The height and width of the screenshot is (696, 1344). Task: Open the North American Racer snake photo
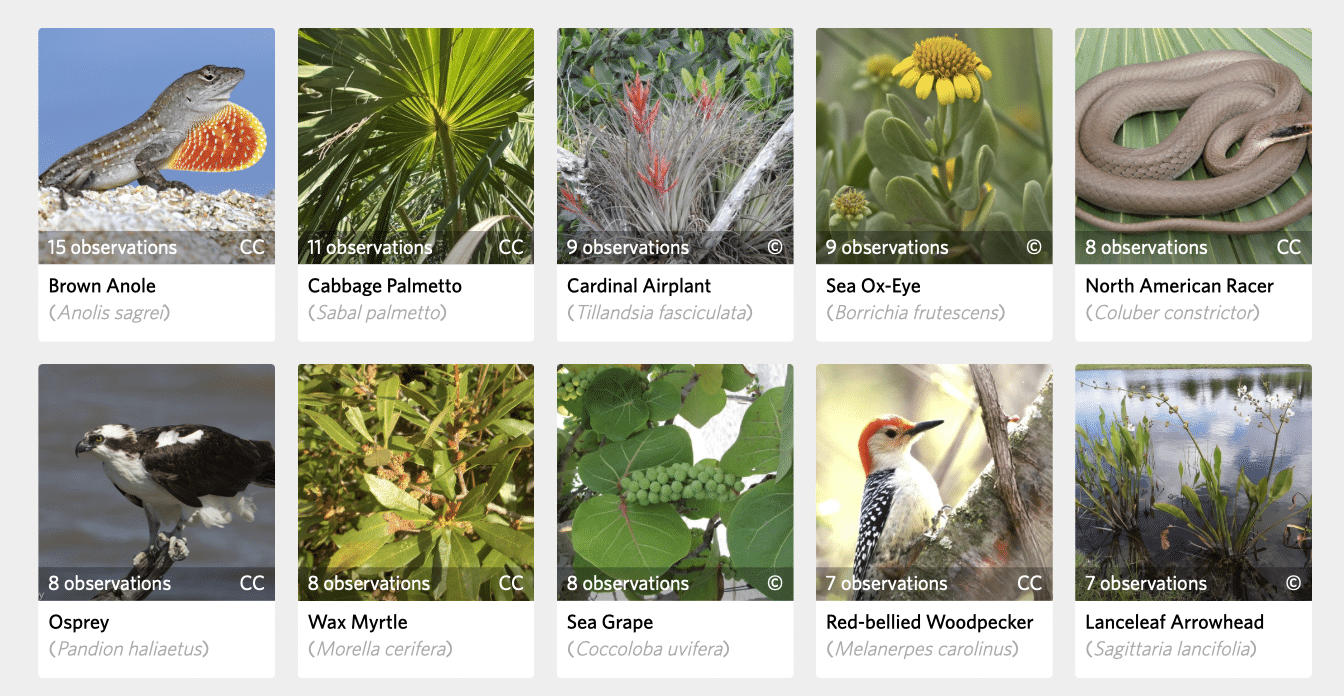click(1193, 146)
